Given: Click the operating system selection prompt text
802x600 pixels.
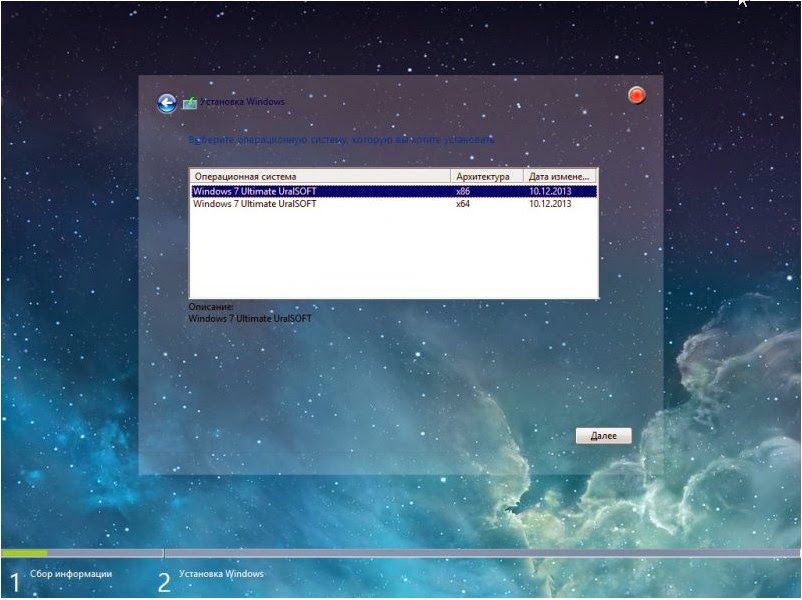Looking at the screenshot, I should point(342,140).
